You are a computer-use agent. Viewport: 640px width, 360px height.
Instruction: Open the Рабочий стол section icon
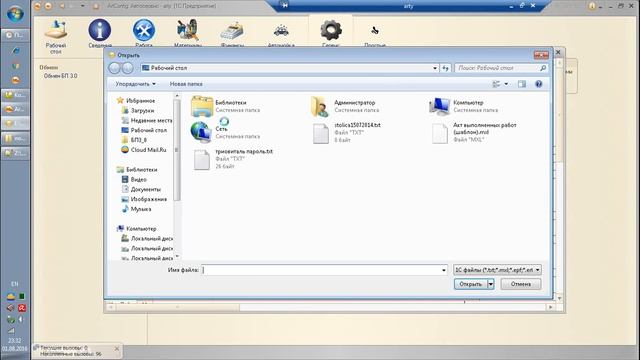point(56,31)
